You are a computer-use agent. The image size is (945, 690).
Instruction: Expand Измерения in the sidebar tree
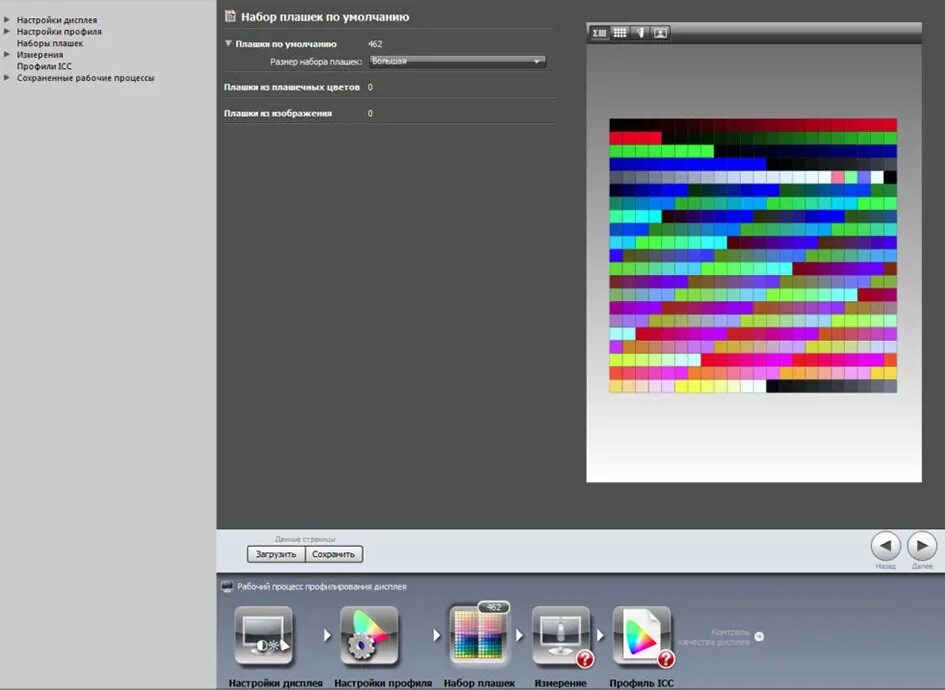(7, 54)
